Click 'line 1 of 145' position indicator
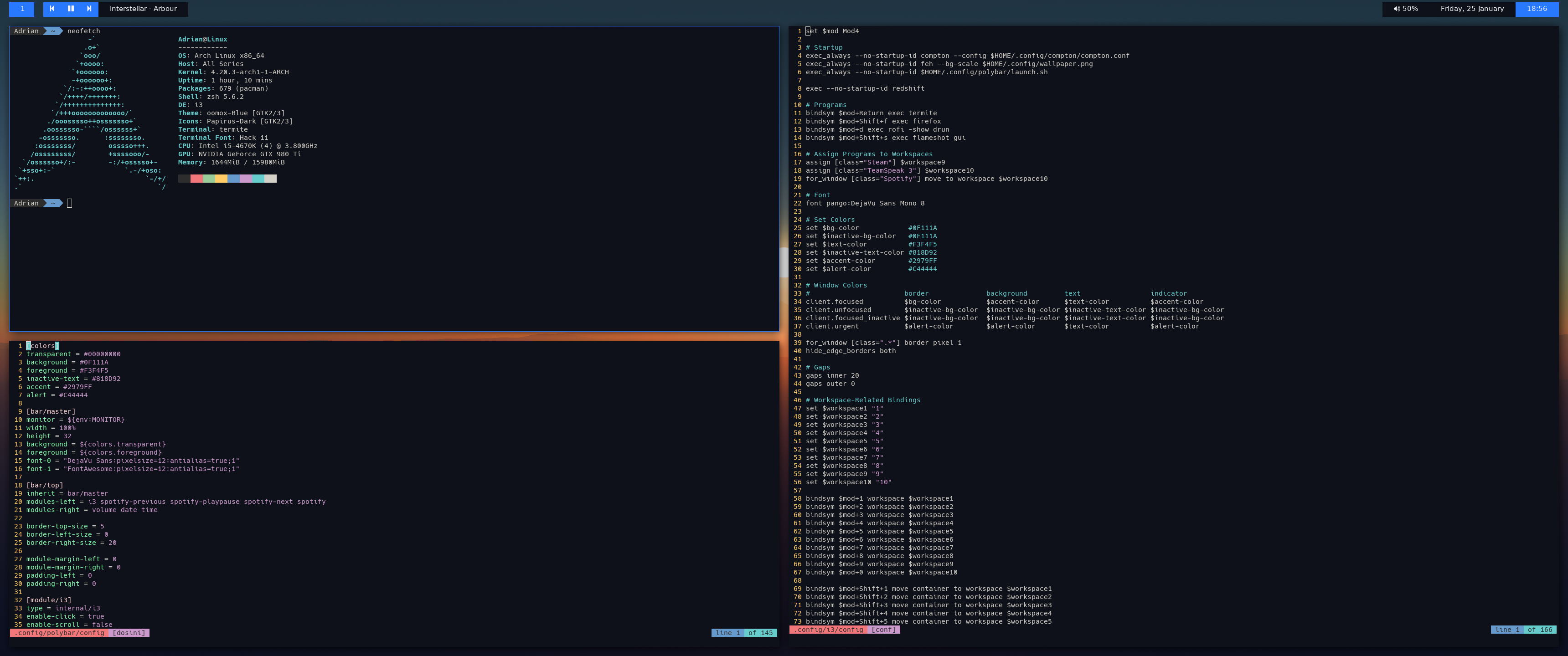Image resolution: width=1568 pixels, height=656 pixels. click(744, 633)
